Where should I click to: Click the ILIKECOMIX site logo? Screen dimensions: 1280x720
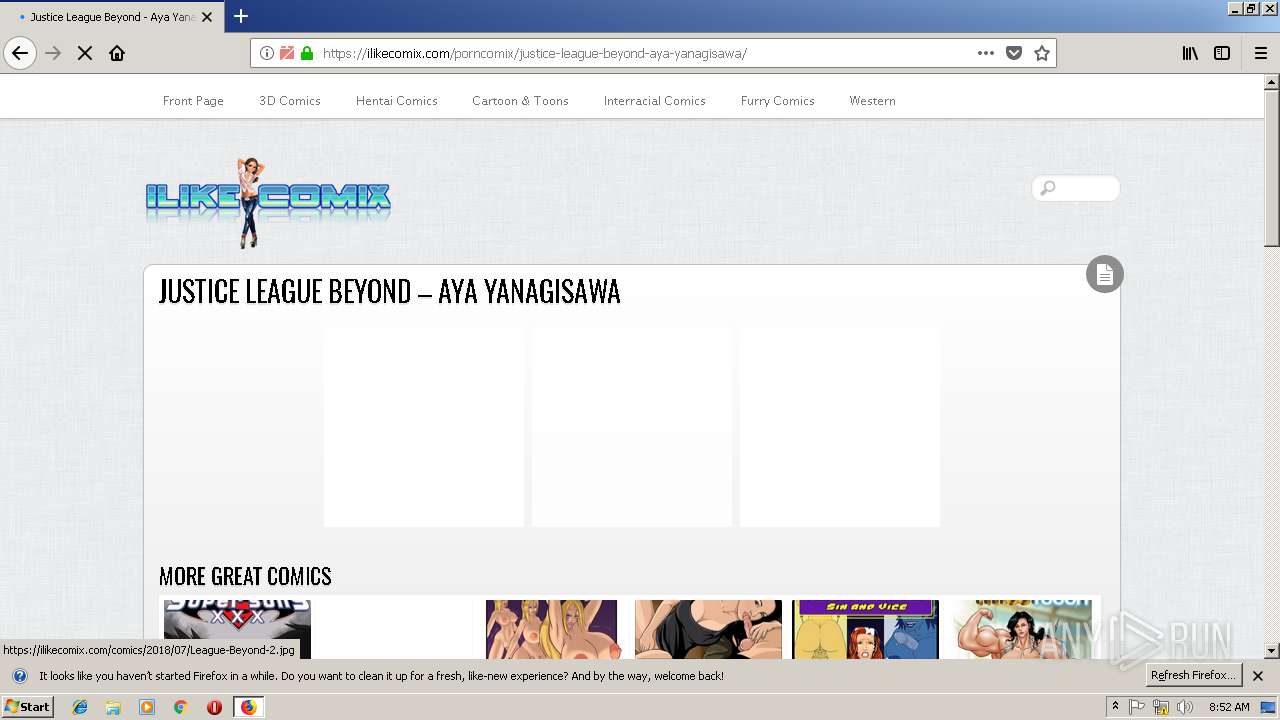coord(268,201)
